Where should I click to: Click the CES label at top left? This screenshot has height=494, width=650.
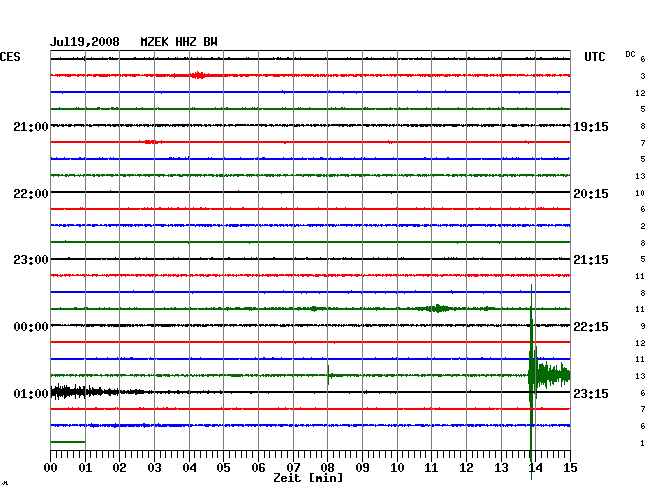coord(10,58)
